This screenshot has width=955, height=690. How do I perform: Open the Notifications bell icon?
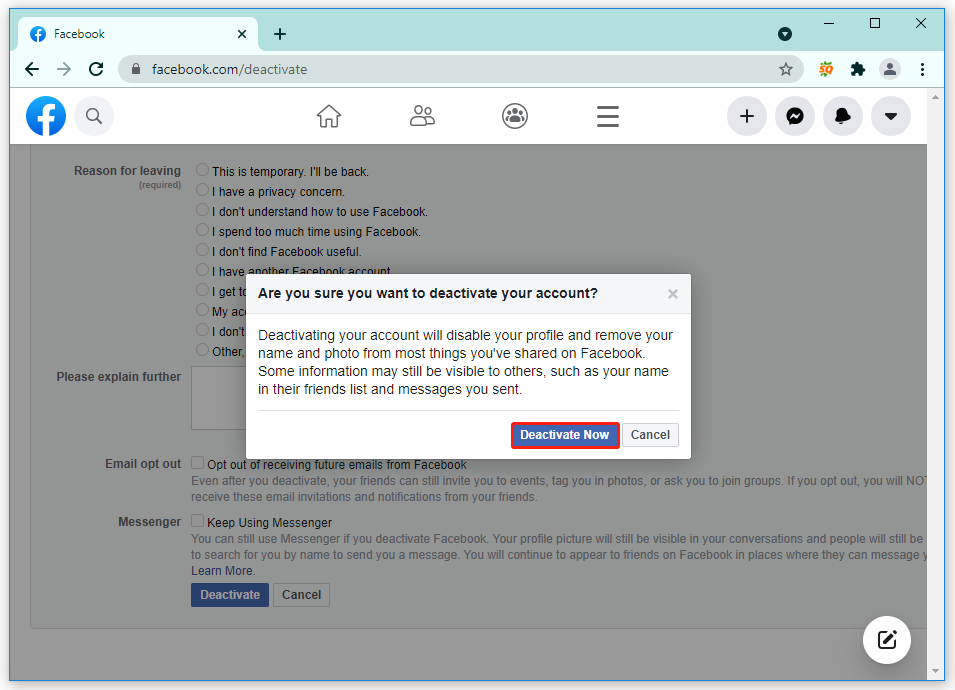843,116
